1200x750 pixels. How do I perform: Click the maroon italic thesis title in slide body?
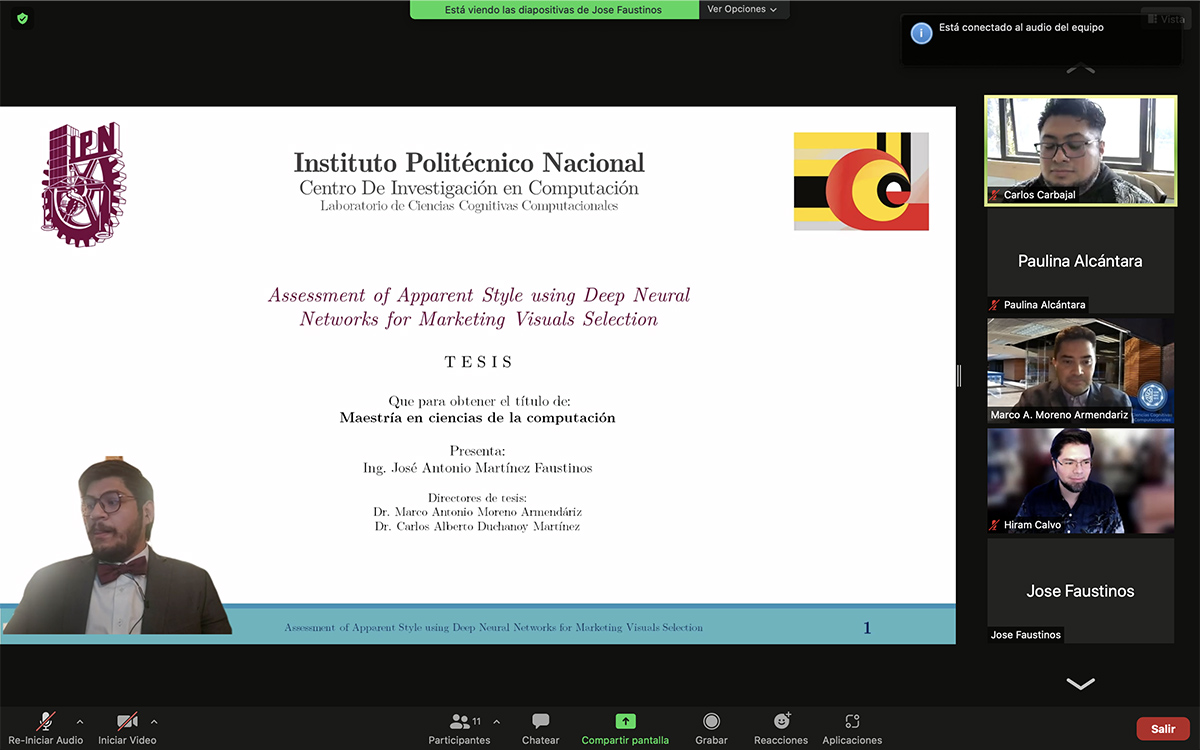tap(479, 307)
